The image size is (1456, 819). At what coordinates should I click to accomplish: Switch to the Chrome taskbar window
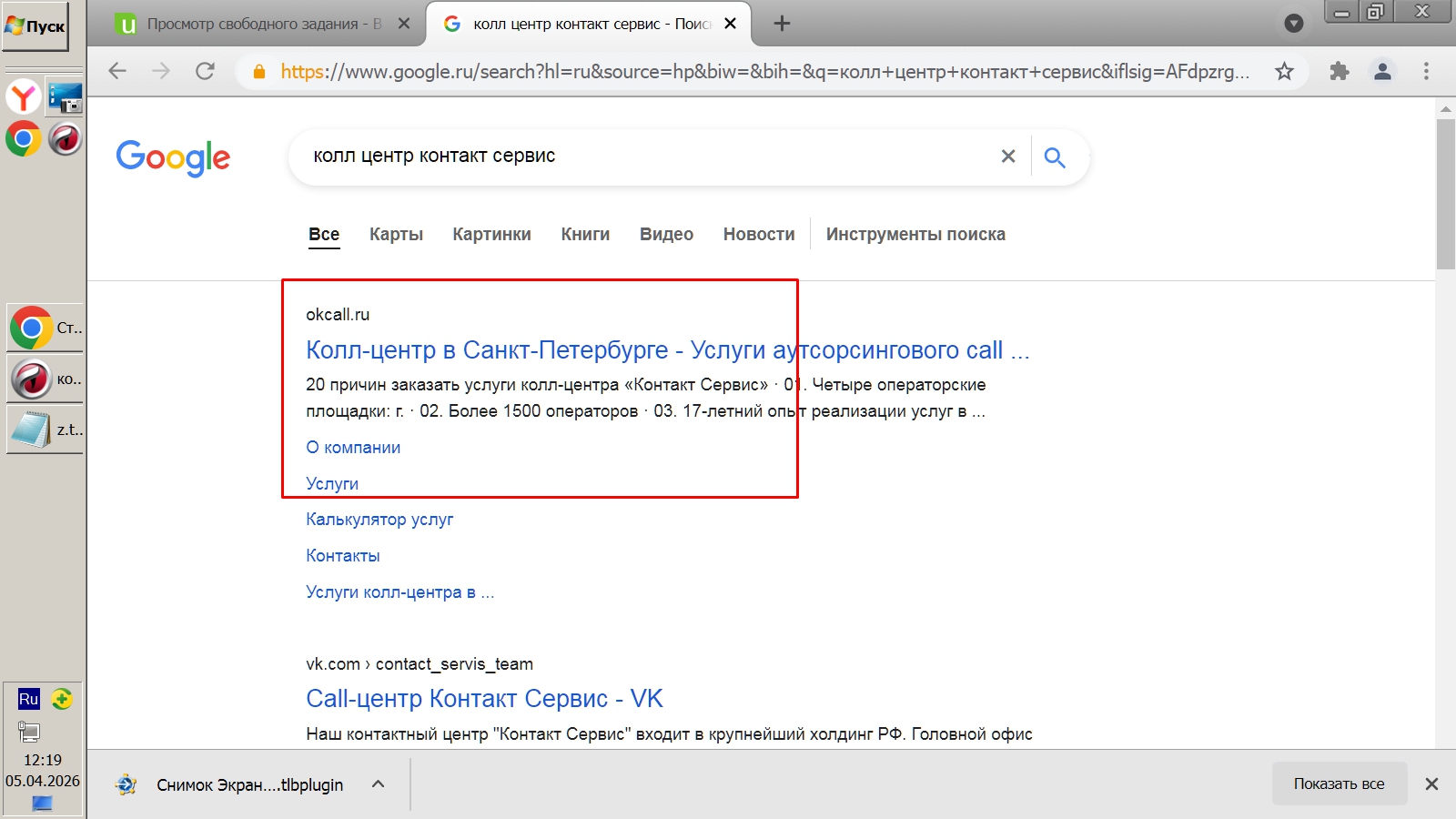click(45, 328)
